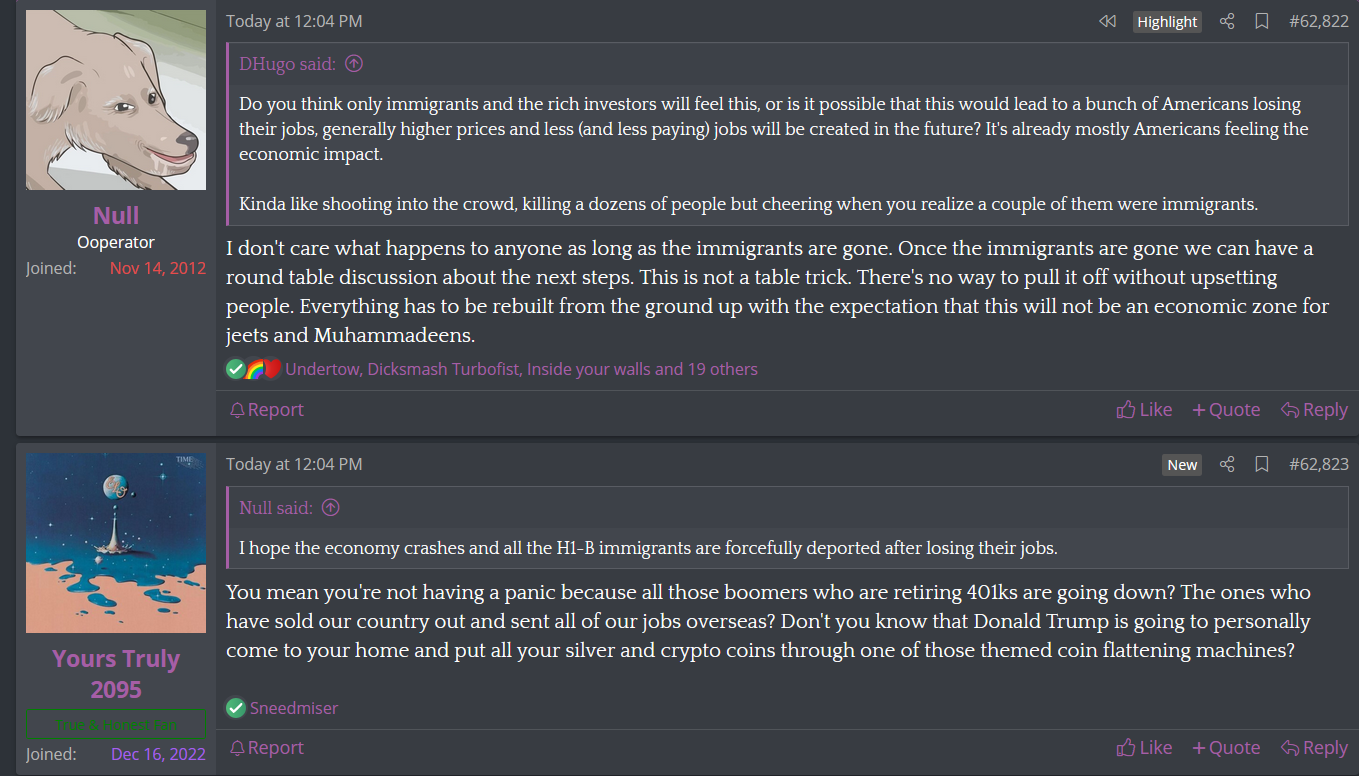Like Yours Truly 2095's post

pyautogui.click(x=1144, y=747)
